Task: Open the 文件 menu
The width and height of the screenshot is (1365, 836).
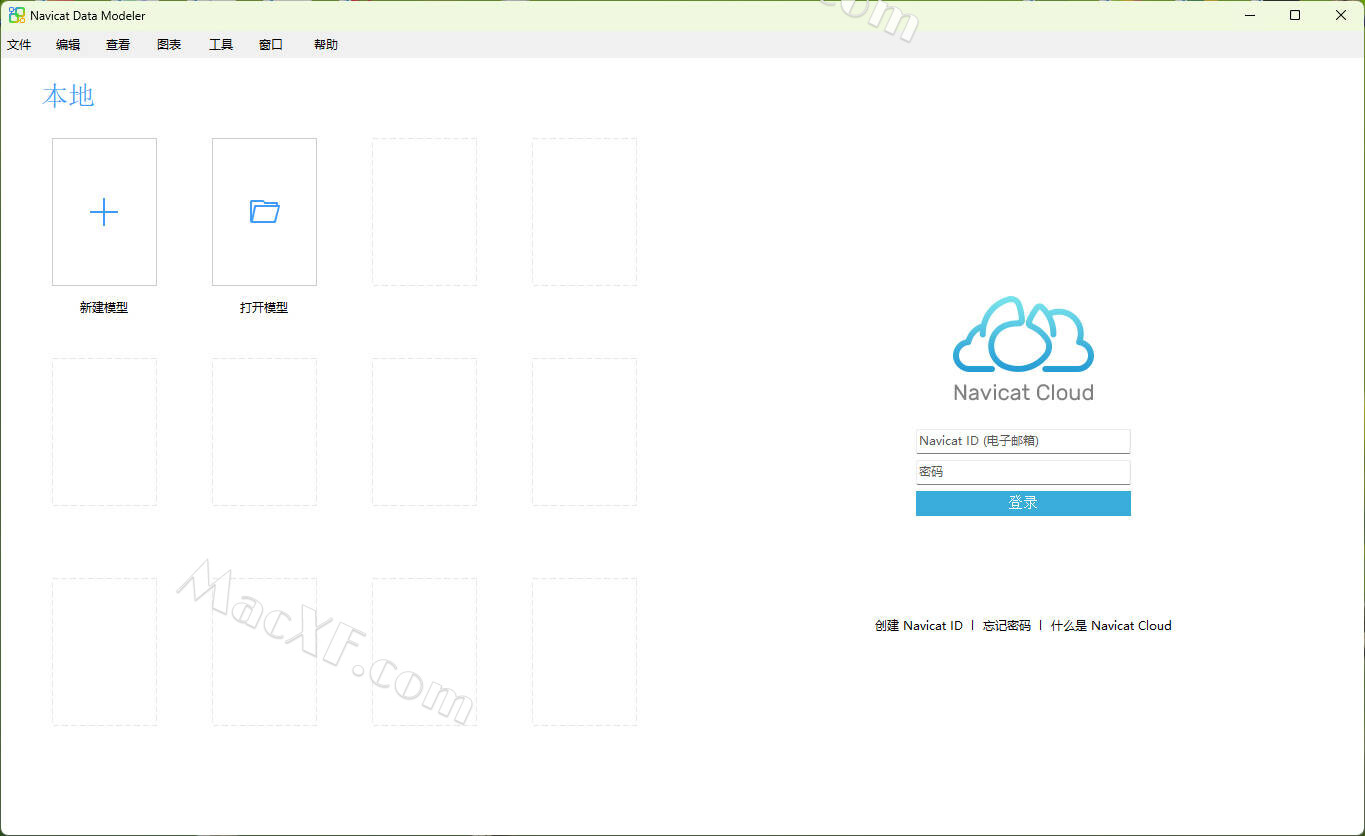Action: tap(19, 45)
